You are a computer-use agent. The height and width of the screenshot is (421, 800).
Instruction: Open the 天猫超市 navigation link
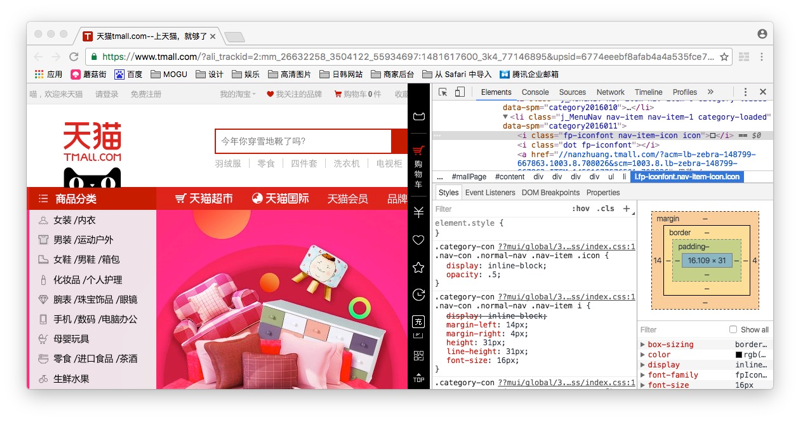tap(204, 199)
